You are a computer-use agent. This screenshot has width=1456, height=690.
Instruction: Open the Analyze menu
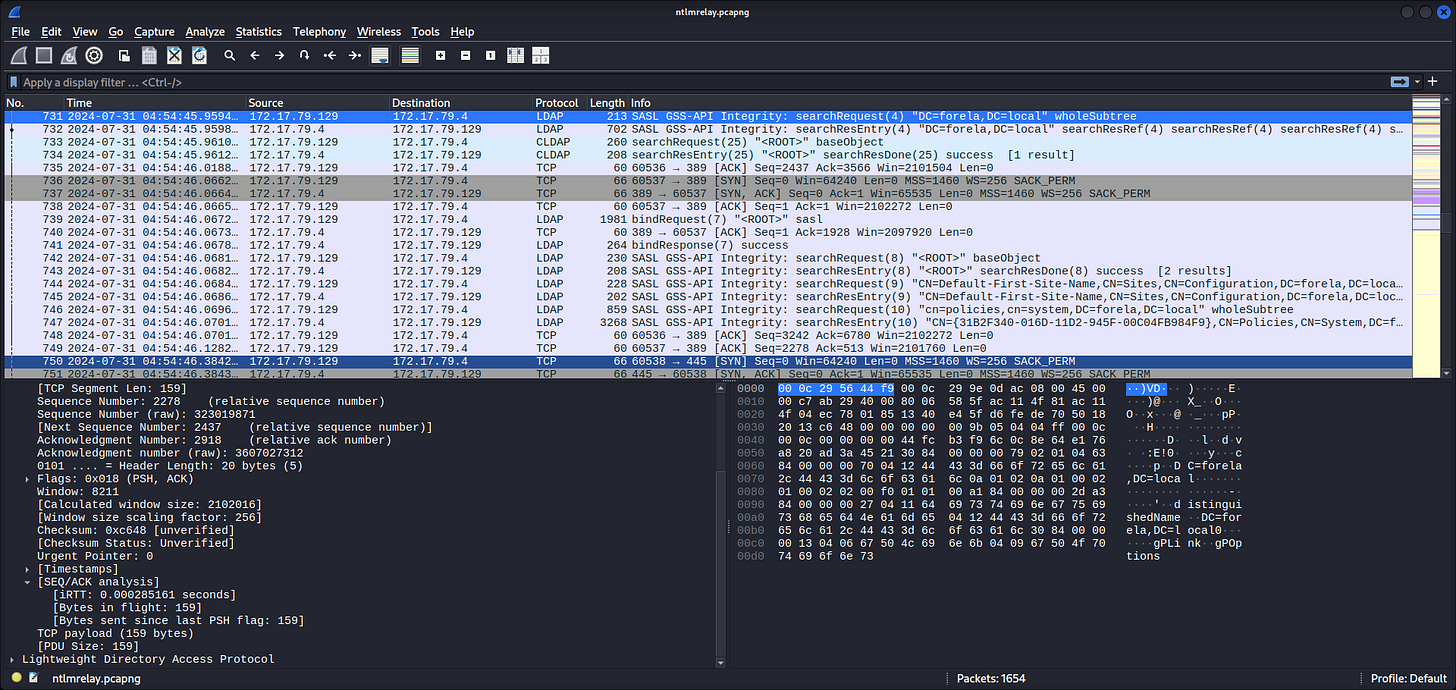click(x=205, y=32)
